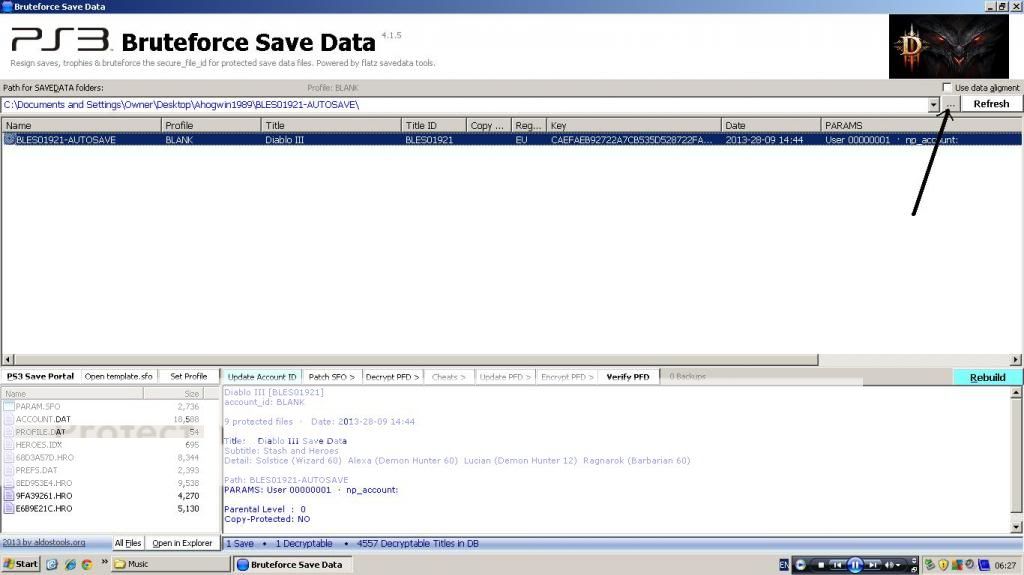The width and height of the screenshot is (1024, 575).
Task: Click the Windows Start button
Action: click(x=21, y=564)
